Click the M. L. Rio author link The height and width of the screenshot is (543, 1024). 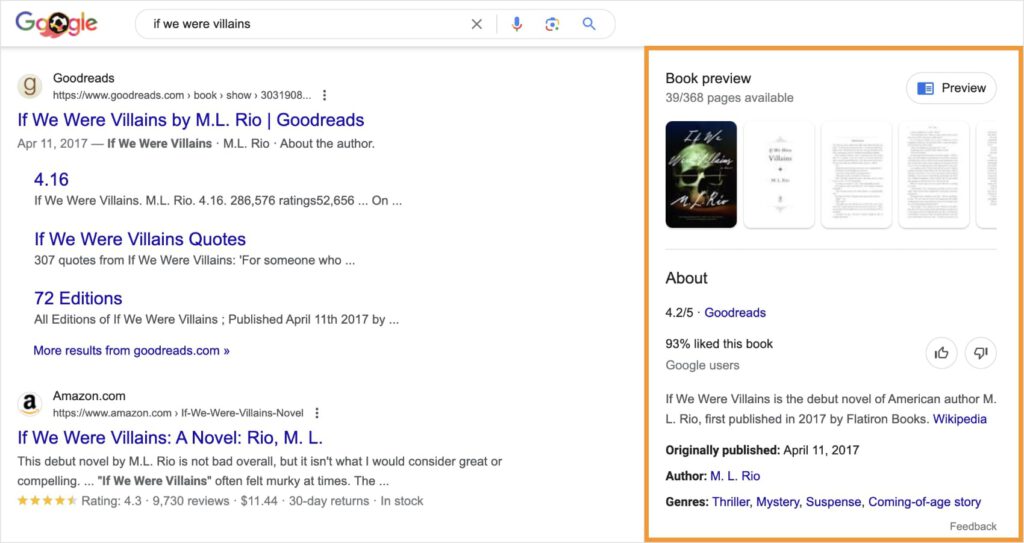click(735, 476)
